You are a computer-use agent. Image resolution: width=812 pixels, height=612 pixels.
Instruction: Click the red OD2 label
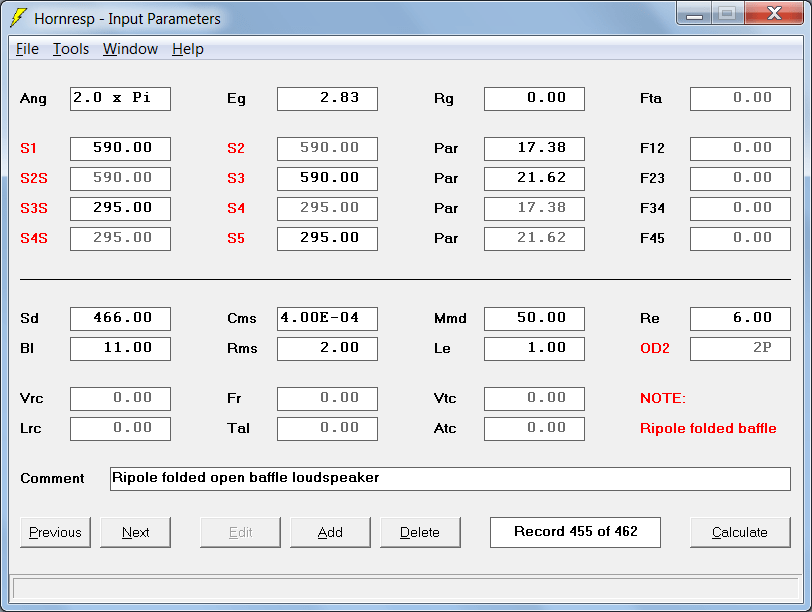pos(655,348)
